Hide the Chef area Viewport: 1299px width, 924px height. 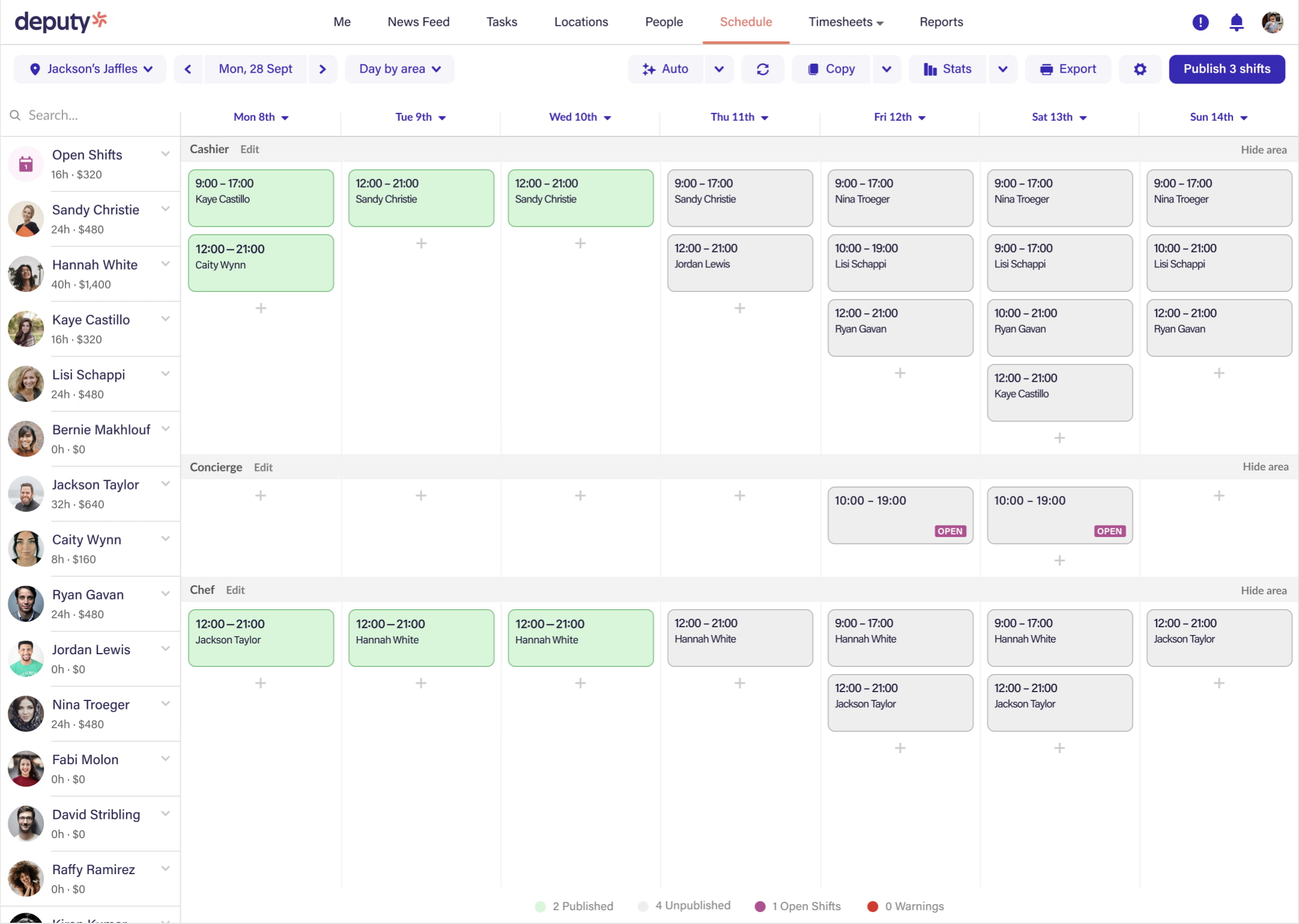coord(1264,591)
